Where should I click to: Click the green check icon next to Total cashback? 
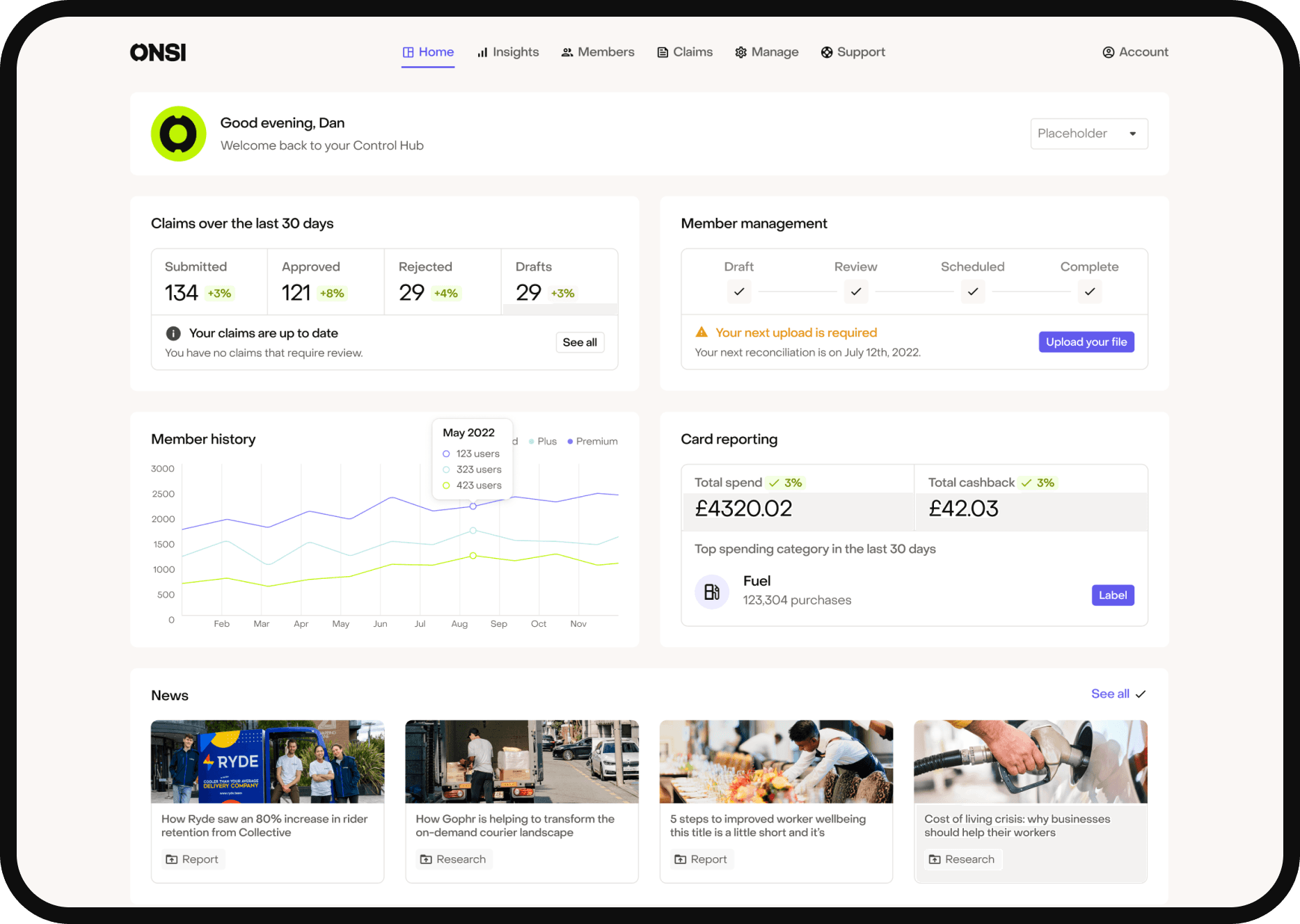tap(1026, 483)
